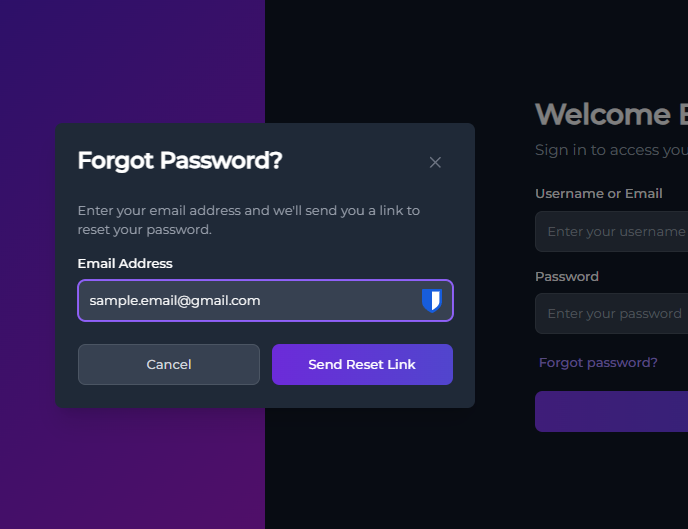
Task: Click the purple button below 'Forgot password?' link
Action: click(x=612, y=412)
